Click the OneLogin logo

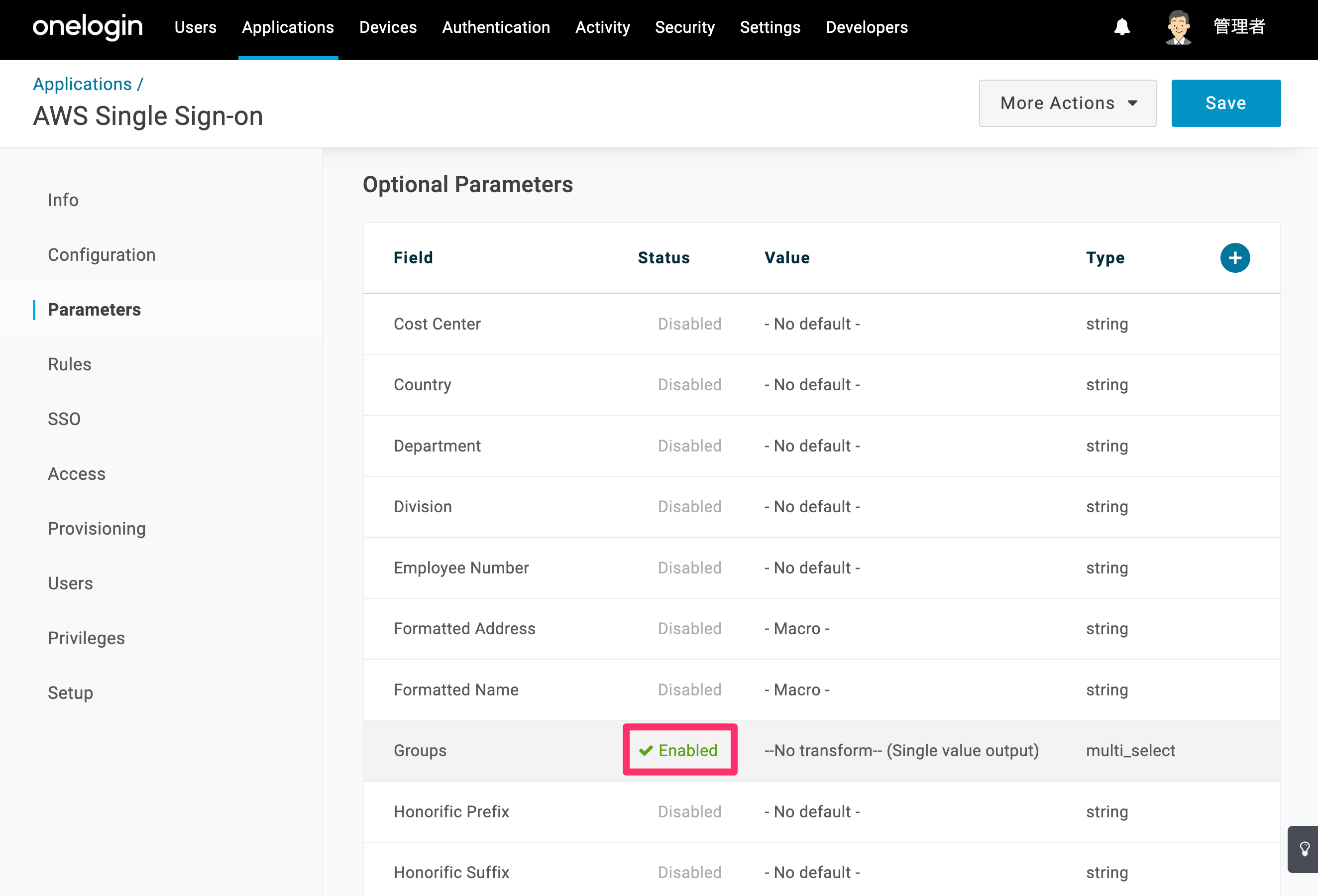(88, 27)
